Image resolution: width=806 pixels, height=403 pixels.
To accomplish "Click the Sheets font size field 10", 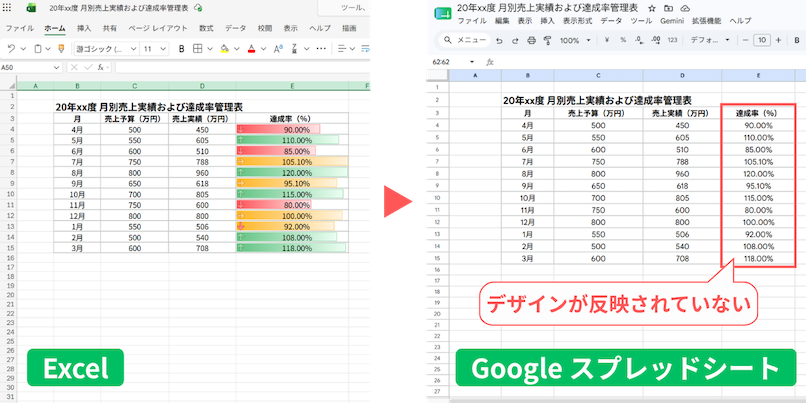I will click(x=762, y=40).
